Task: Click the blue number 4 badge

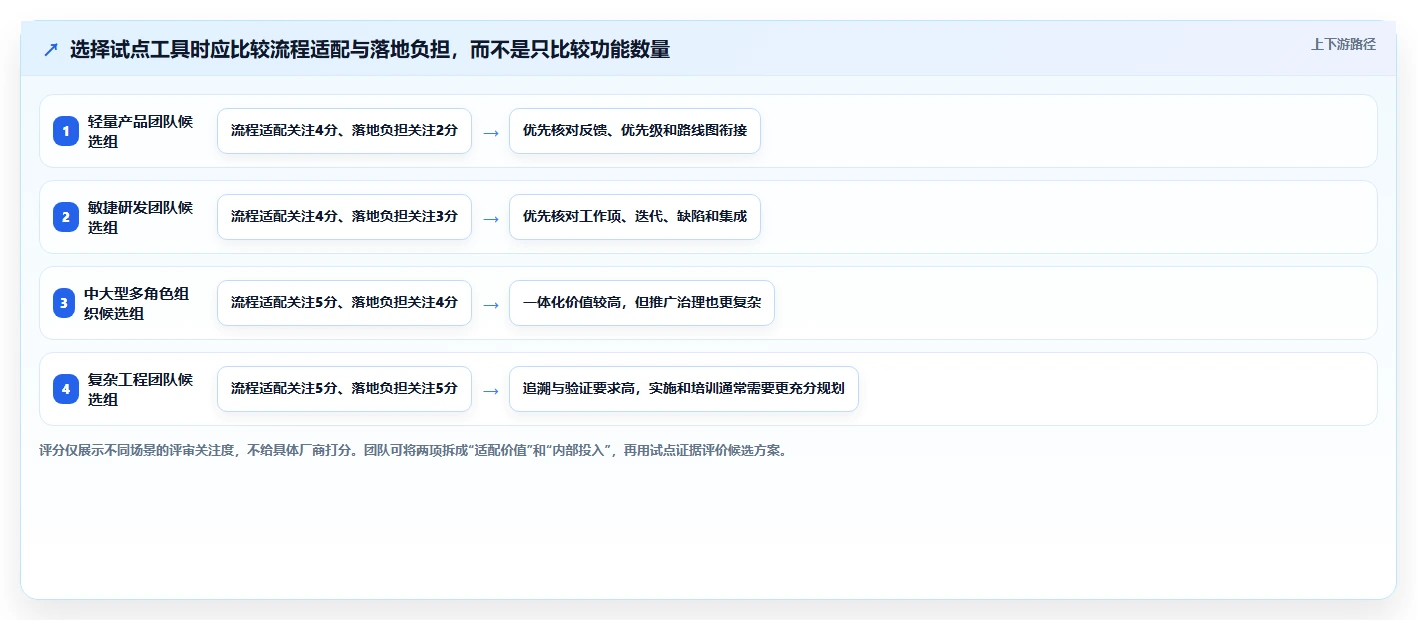Action: 66,389
